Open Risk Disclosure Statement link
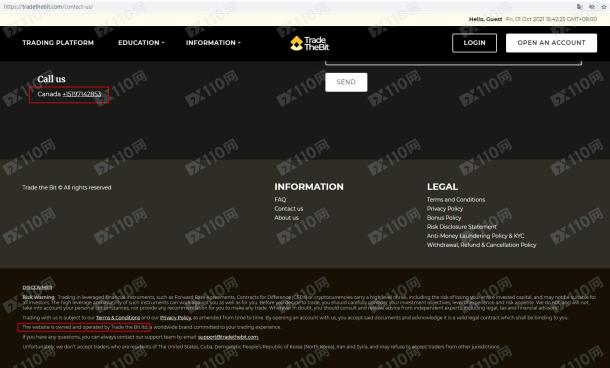 click(x=462, y=227)
